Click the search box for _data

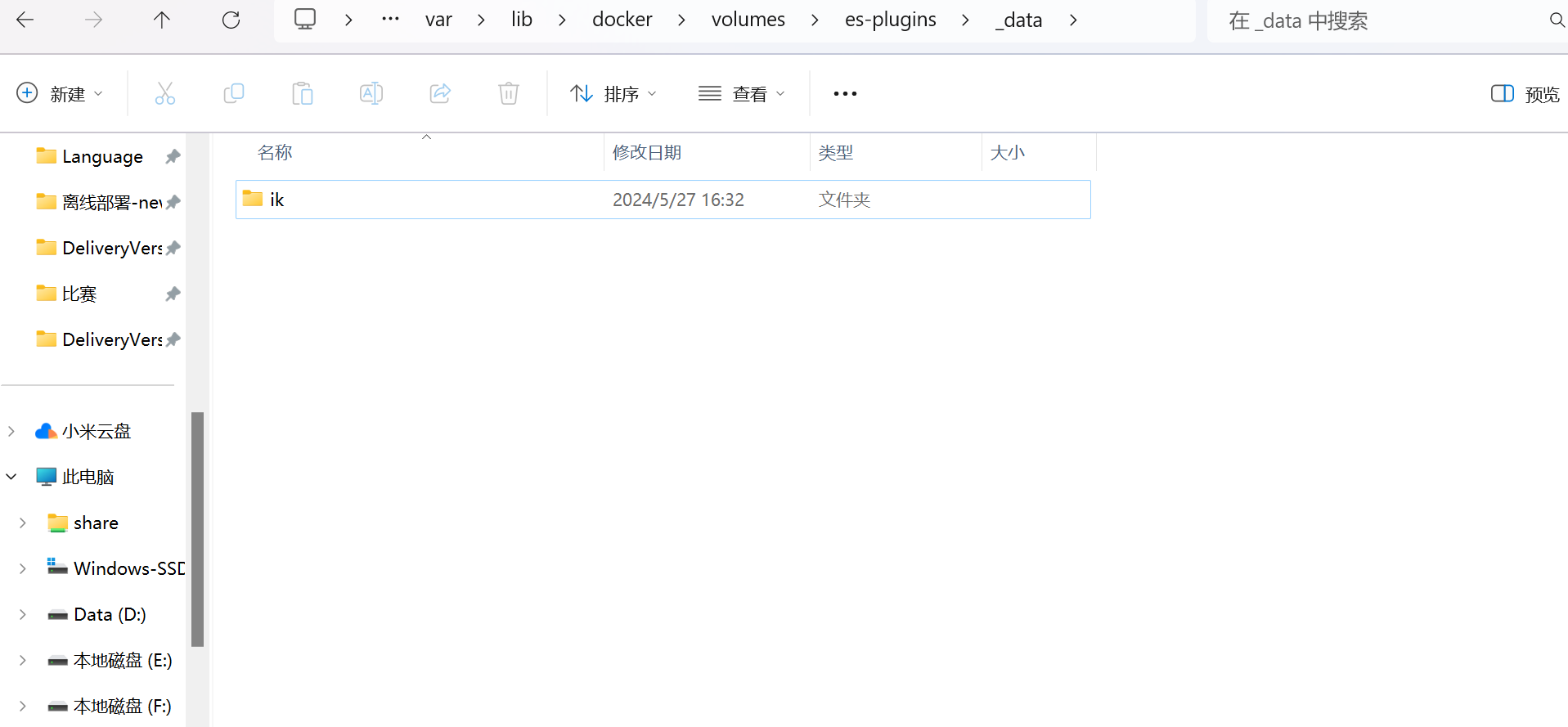[1374, 20]
